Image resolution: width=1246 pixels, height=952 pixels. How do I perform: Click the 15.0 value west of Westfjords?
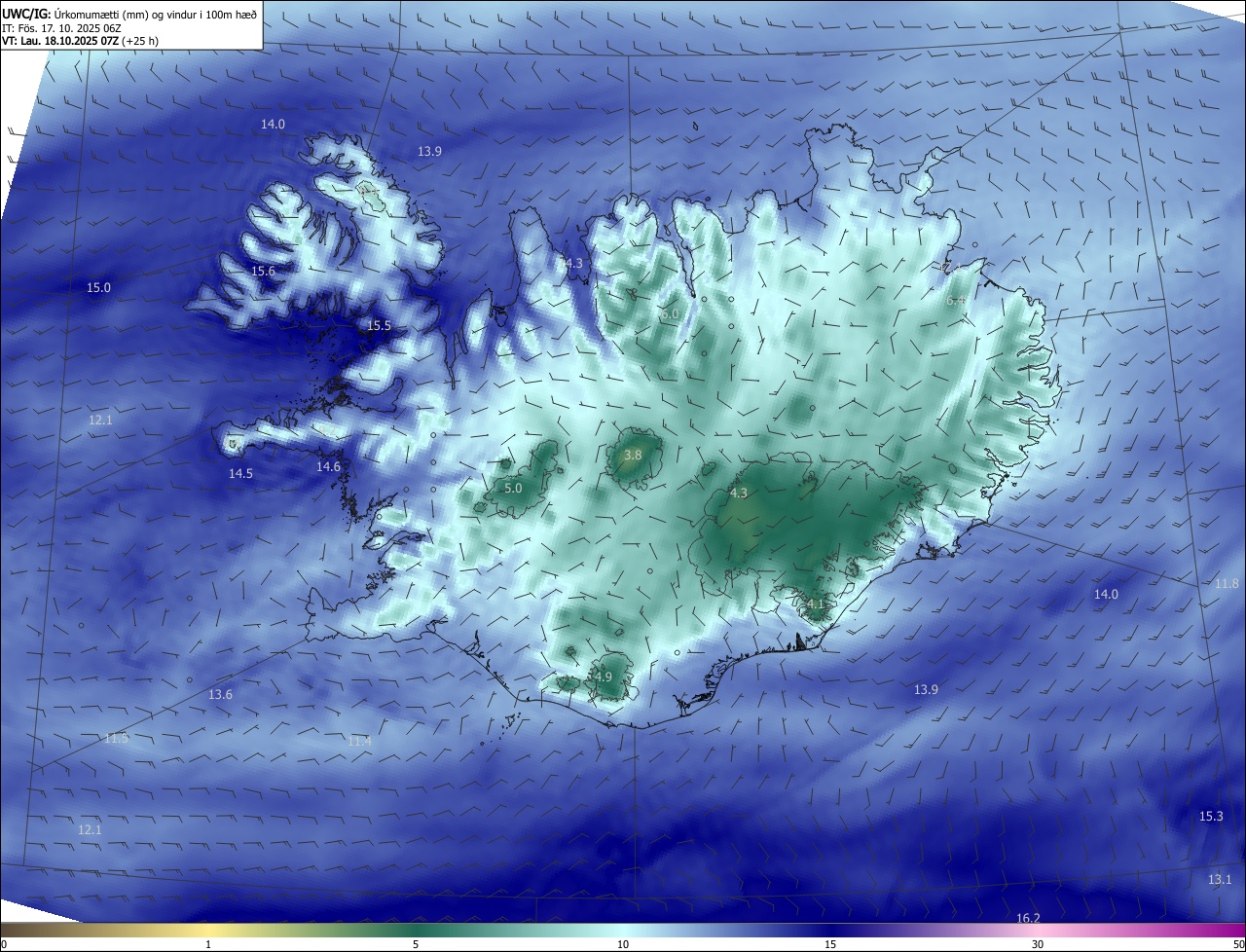[x=98, y=287]
